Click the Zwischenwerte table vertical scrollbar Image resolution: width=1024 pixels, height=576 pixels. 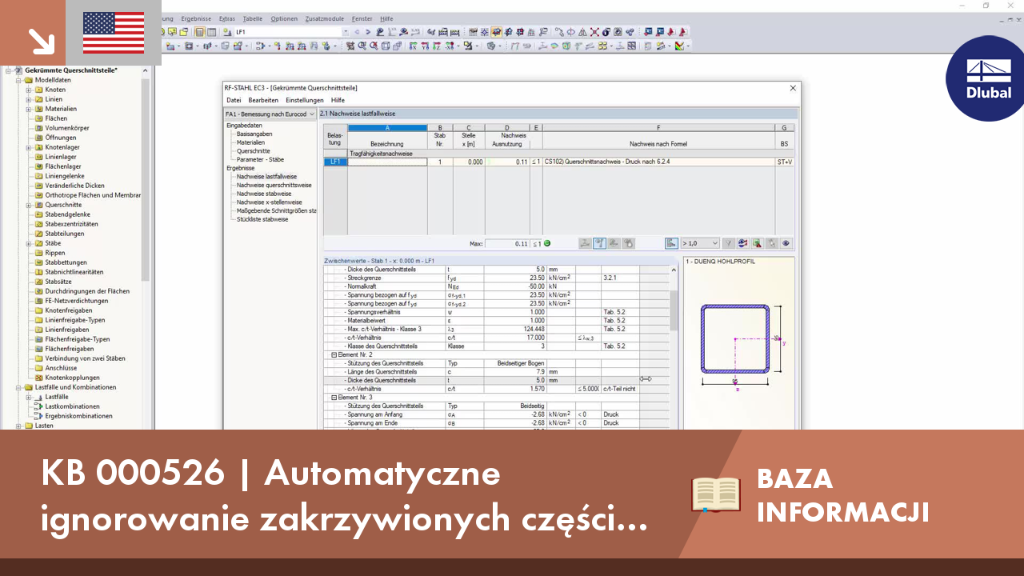[x=673, y=346]
